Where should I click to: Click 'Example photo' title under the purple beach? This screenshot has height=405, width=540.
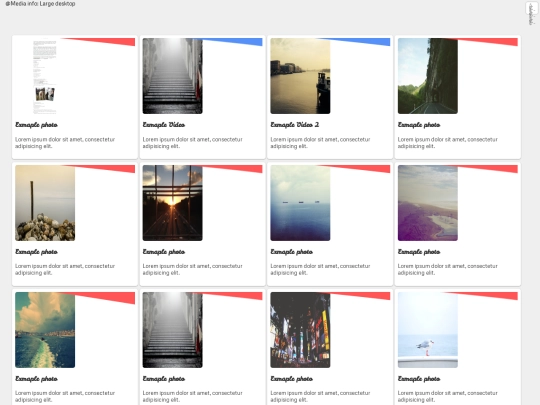click(419, 252)
